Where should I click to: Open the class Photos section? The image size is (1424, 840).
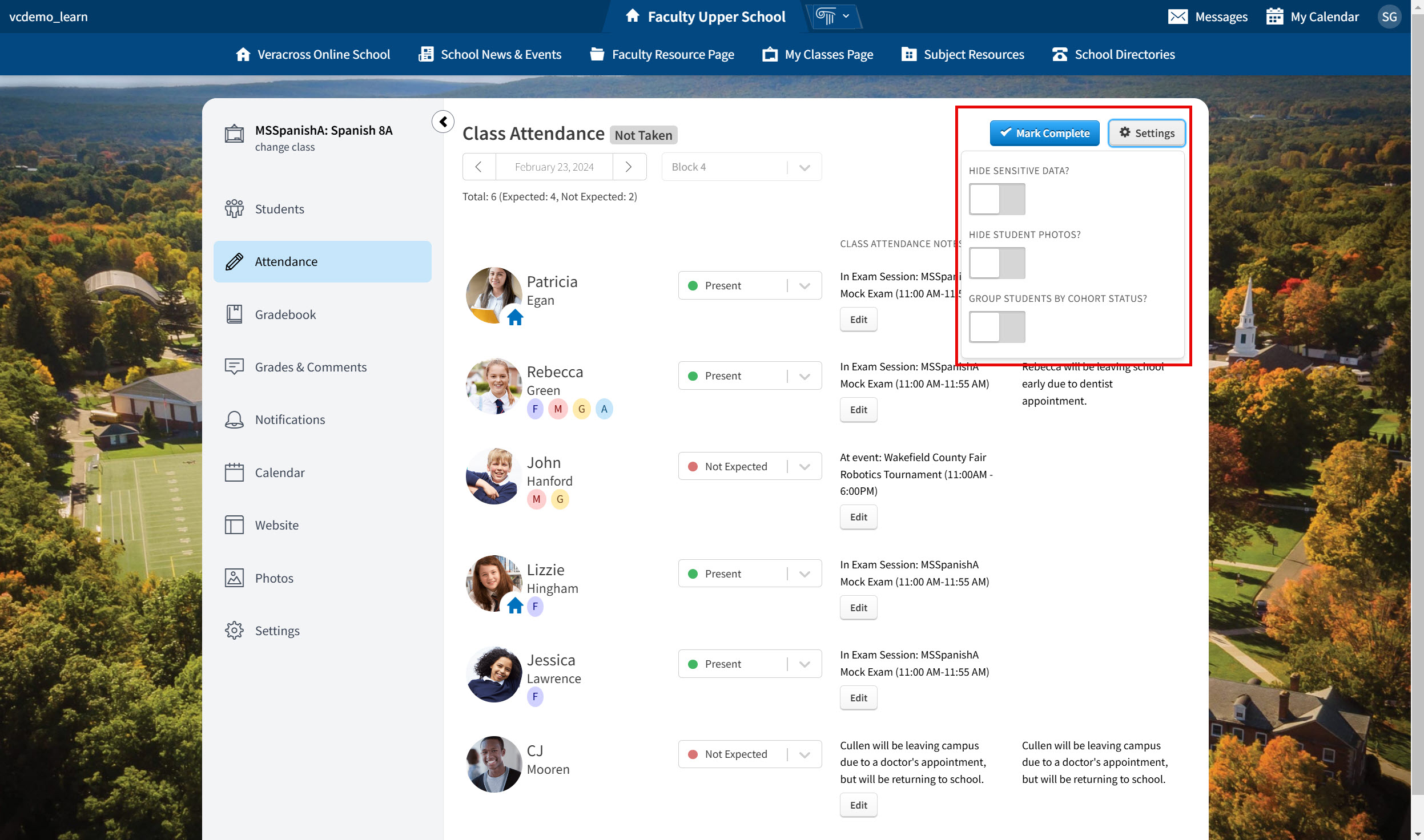pyautogui.click(x=273, y=577)
